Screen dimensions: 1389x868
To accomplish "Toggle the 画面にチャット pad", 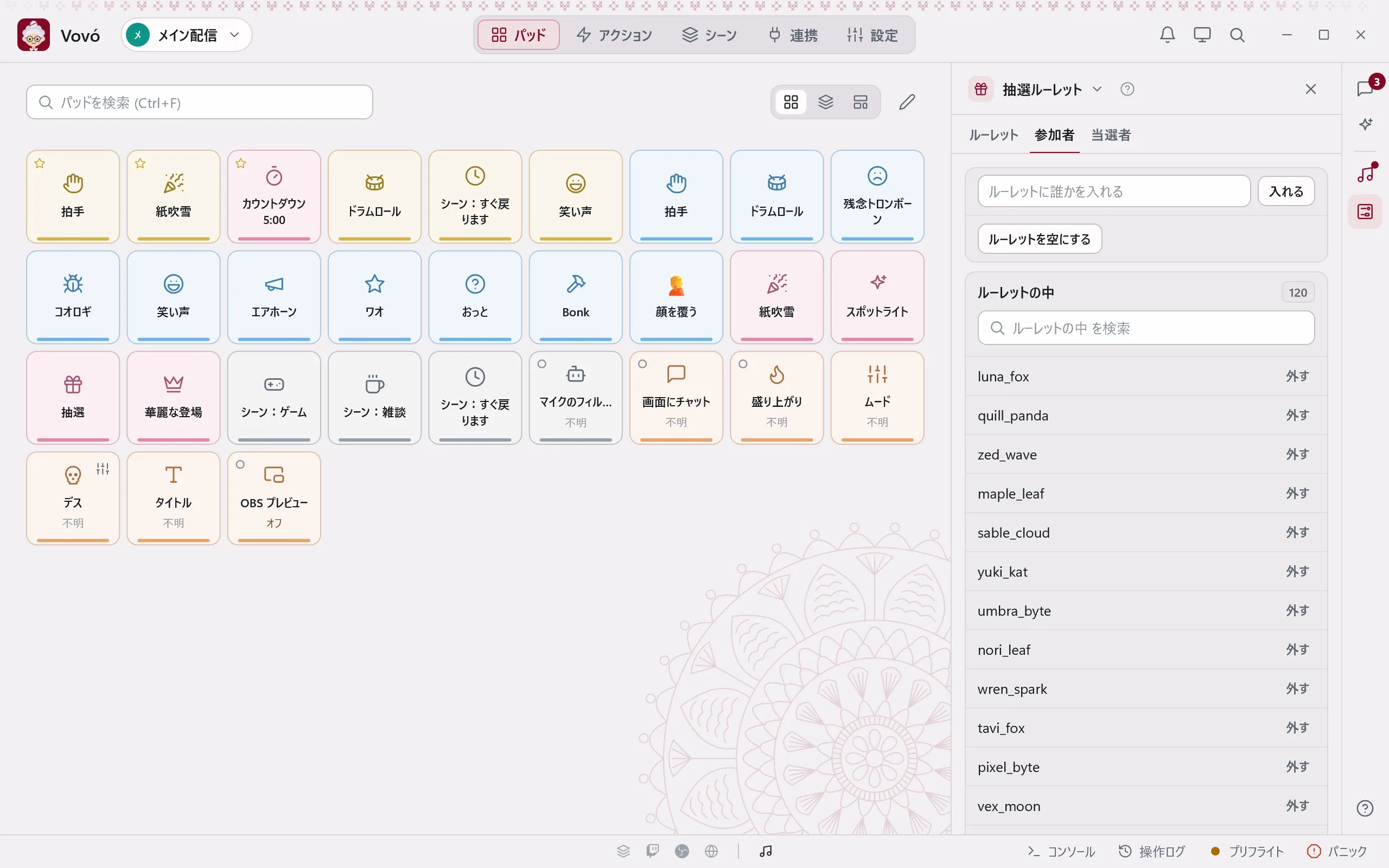I will 676,397.
